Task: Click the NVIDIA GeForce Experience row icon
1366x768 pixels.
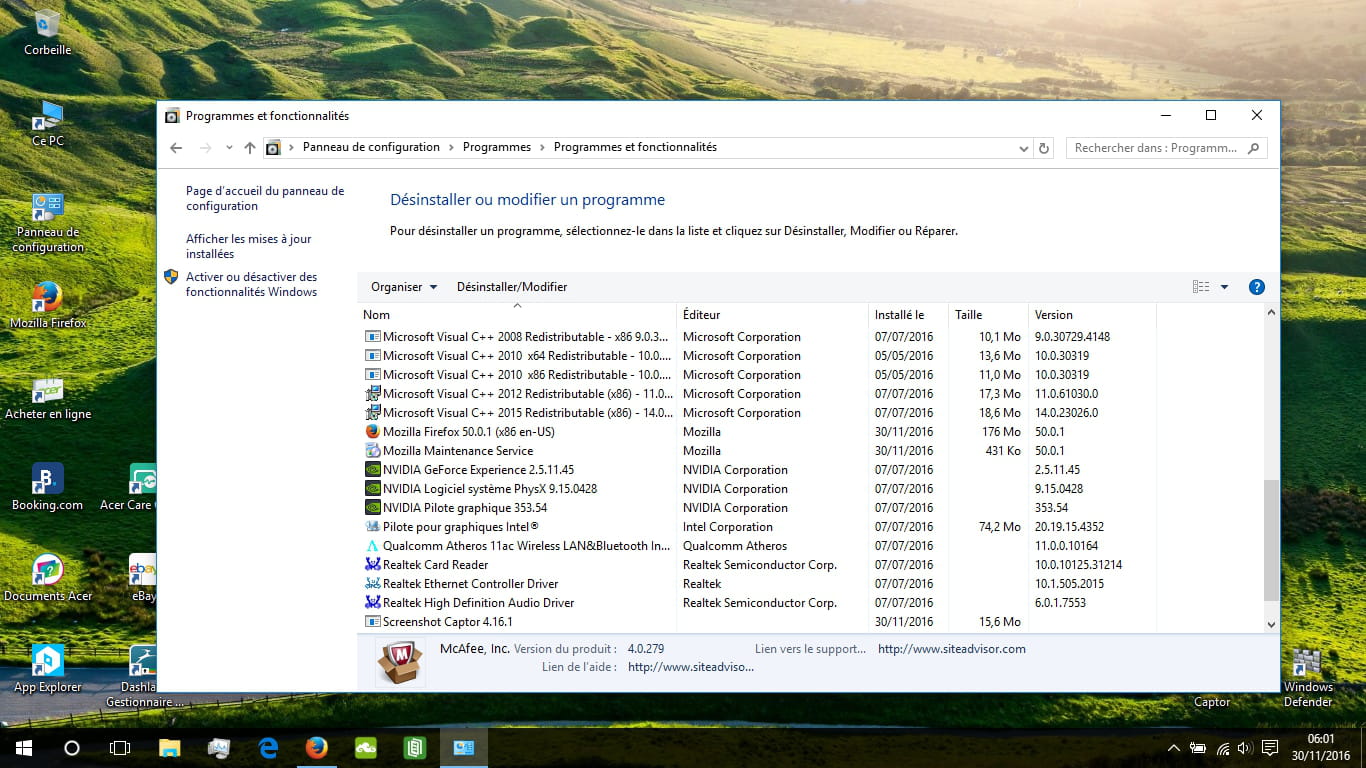Action: point(373,470)
